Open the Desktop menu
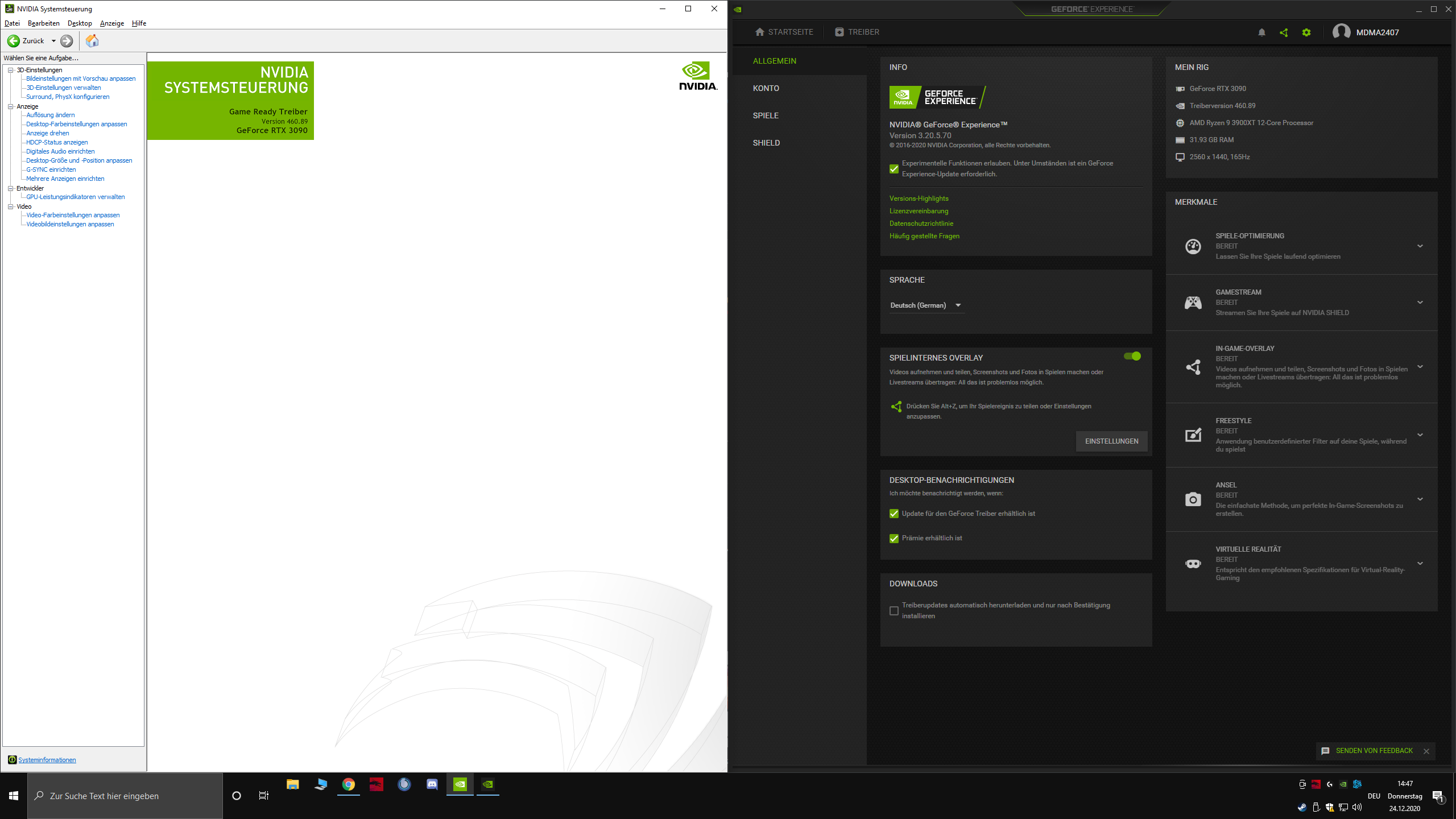This screenshot has height=819, width=1456. tap(79, 23)
